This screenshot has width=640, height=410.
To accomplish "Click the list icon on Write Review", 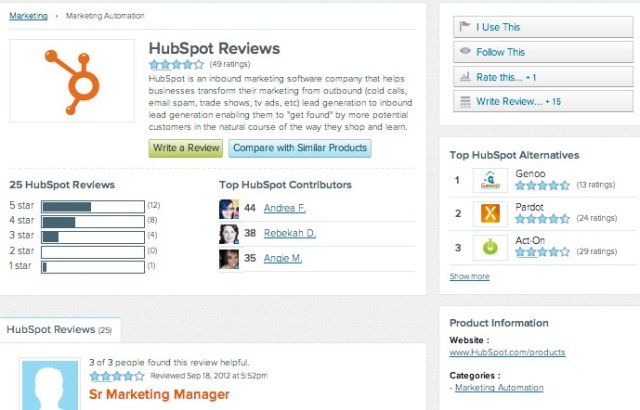I will coord(465,102).
